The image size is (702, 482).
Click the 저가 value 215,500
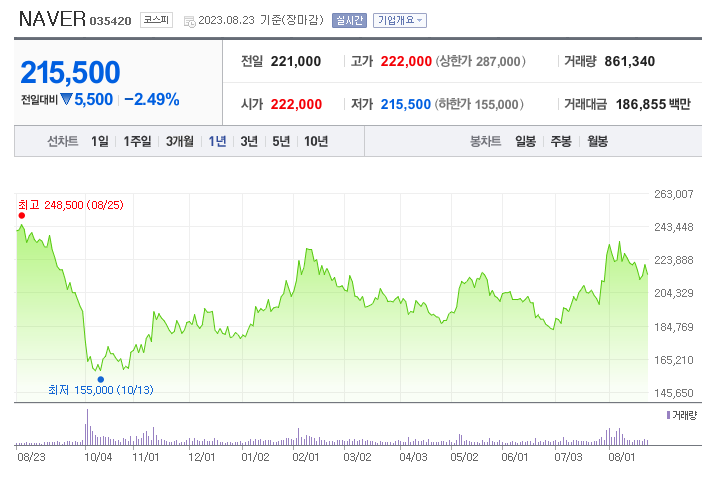(x=406, y=104)
